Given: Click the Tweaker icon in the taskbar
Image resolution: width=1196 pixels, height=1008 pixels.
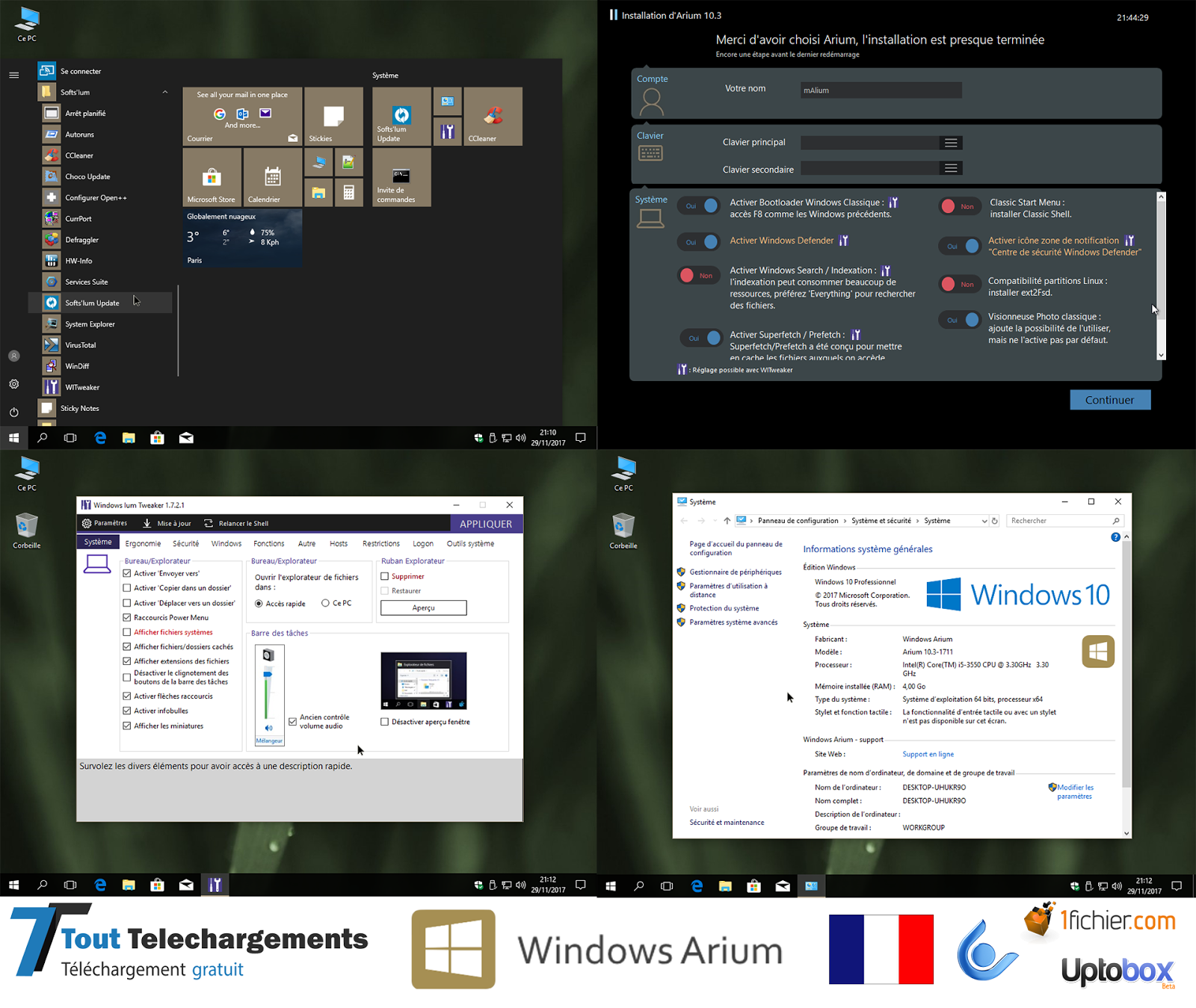Looking at the screenshot, I should coord(215,885).
